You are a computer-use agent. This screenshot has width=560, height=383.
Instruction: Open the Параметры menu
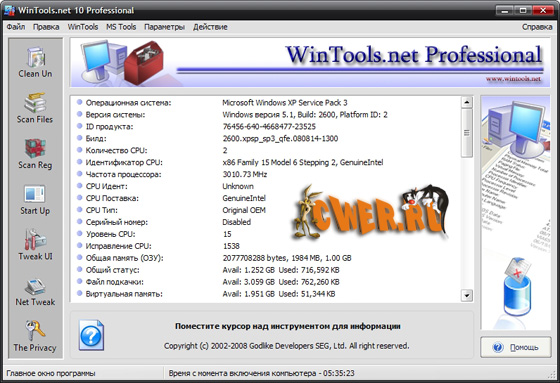point(164,27)
